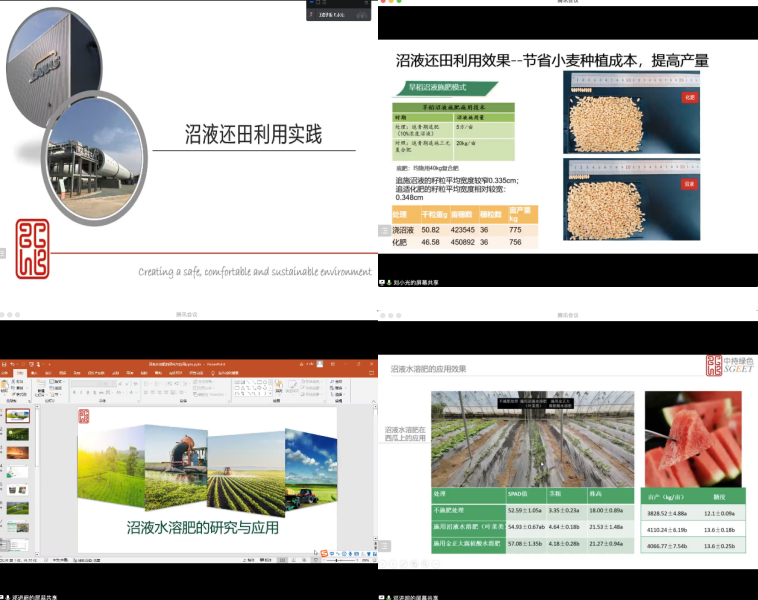Select slide 2 thumbnail in slide panel

coord(18,434)
